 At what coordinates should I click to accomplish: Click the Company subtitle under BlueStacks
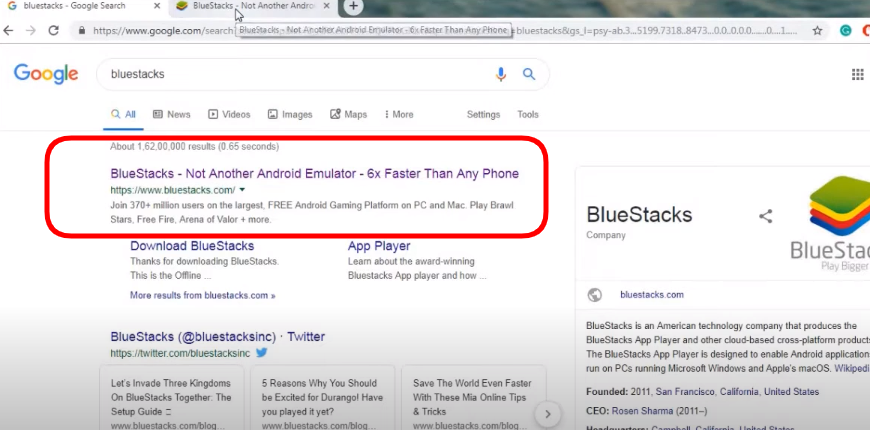click(x=606, y=235)
